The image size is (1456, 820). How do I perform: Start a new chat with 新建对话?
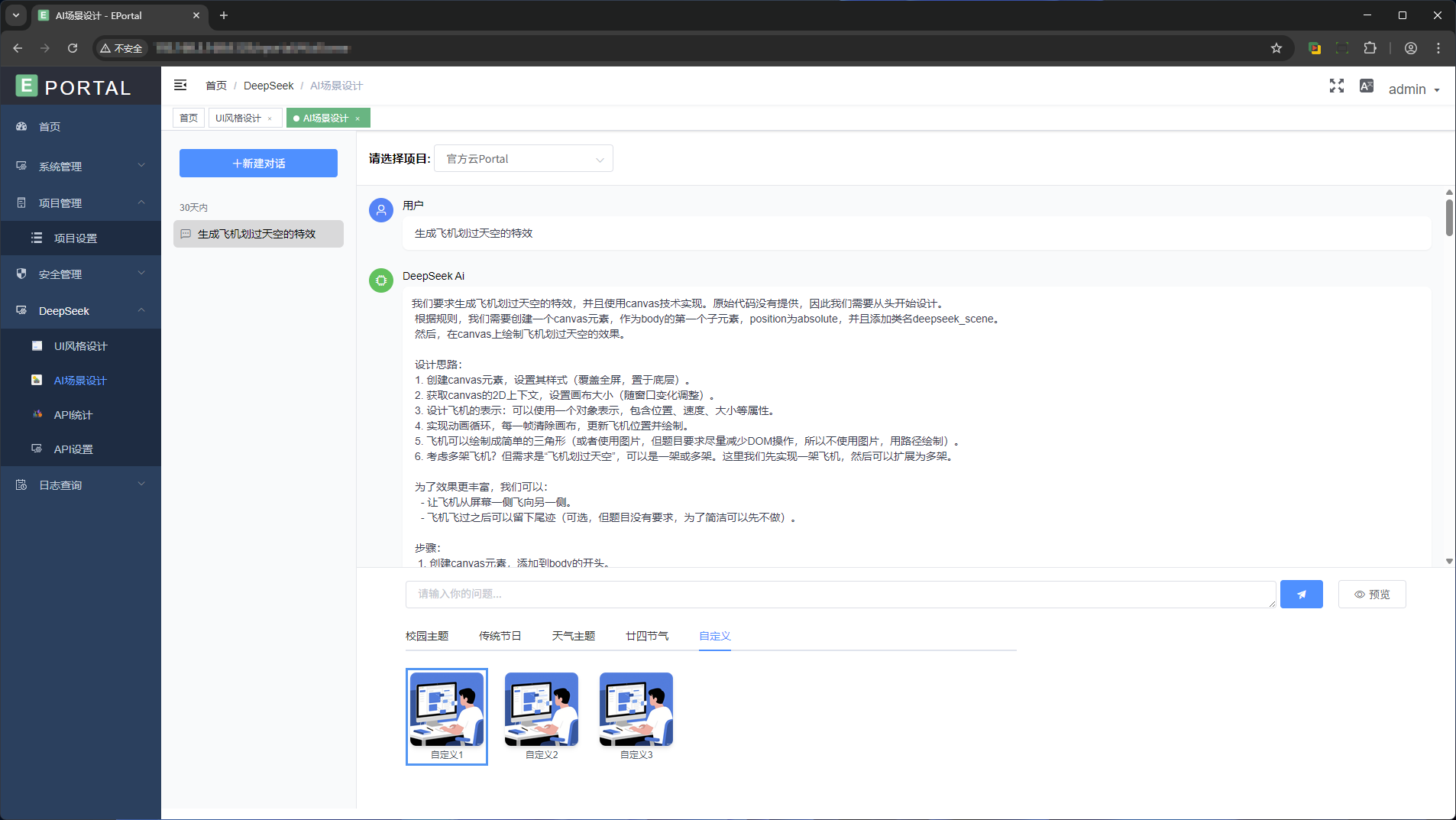click(x=258, y=163)
